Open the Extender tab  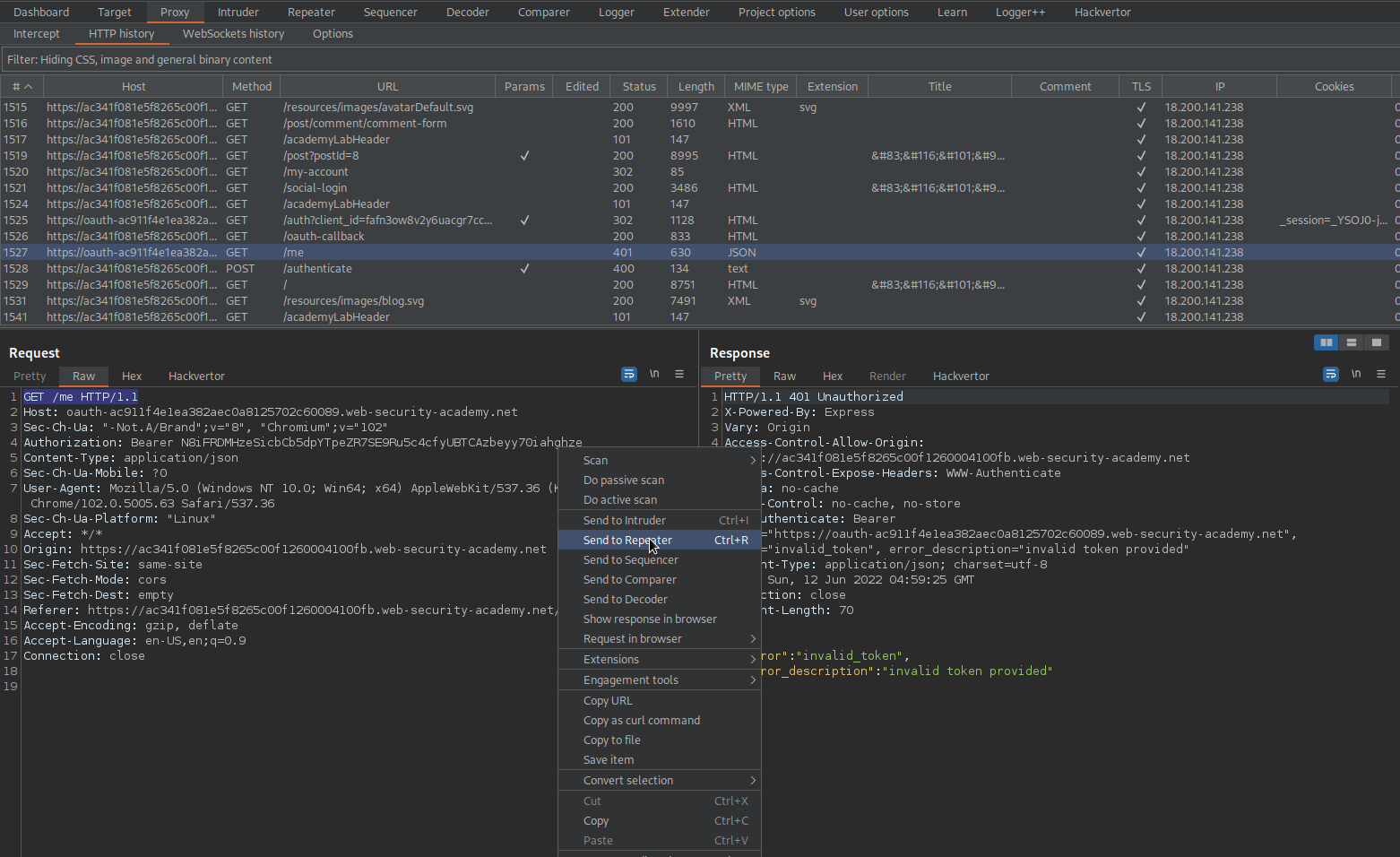686,12
